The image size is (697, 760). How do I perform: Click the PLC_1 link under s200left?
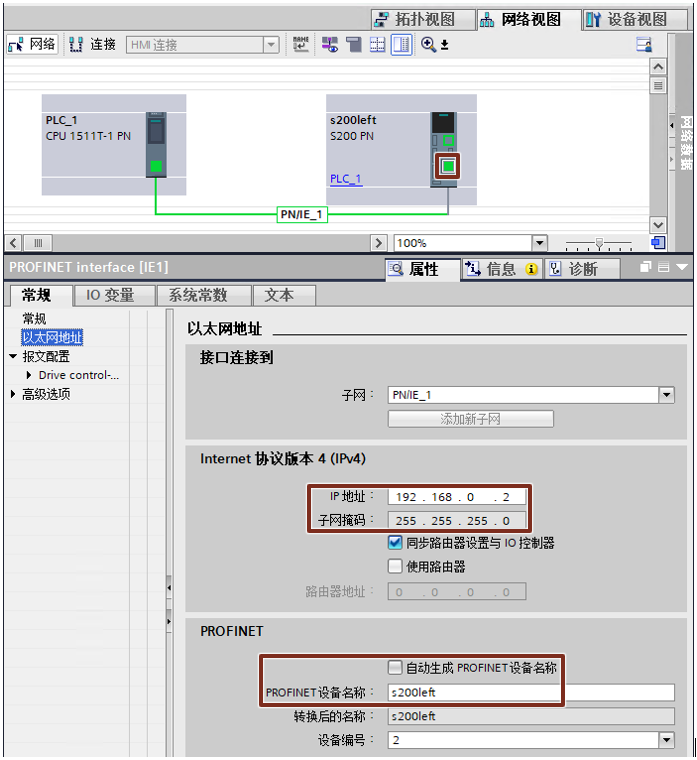[x=346, y=179]
